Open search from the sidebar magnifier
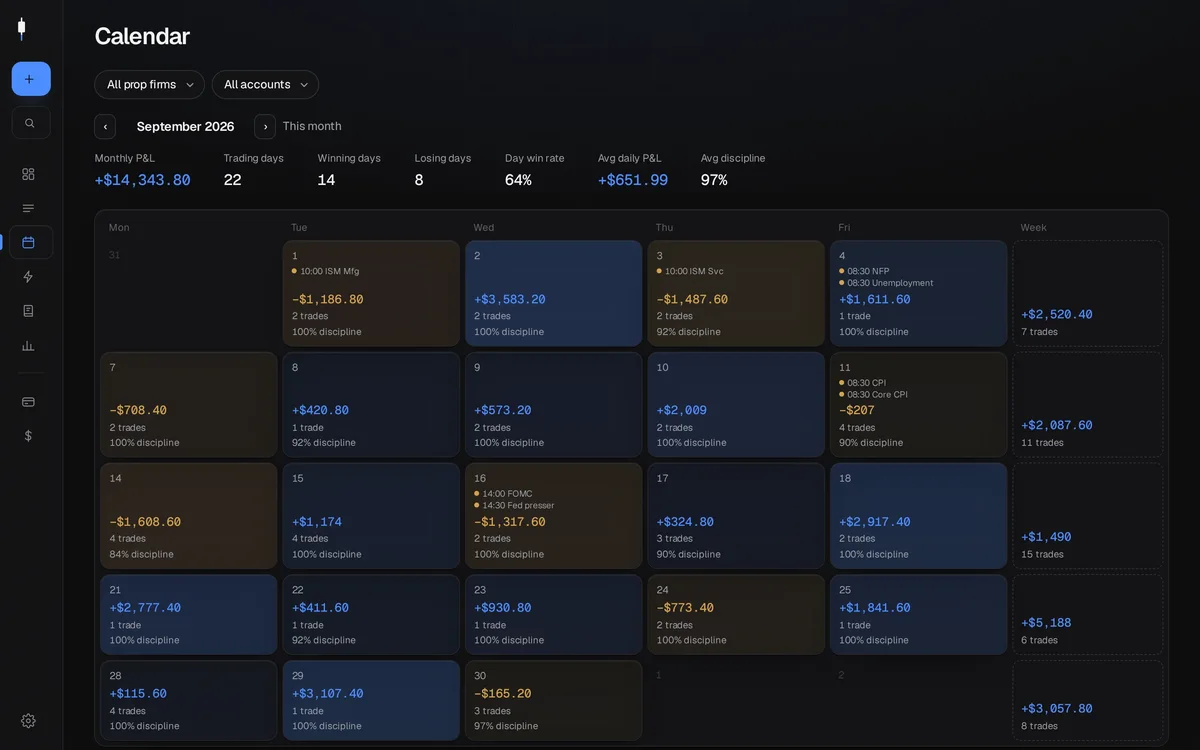The image size is (1200, 750). point(31,123)
